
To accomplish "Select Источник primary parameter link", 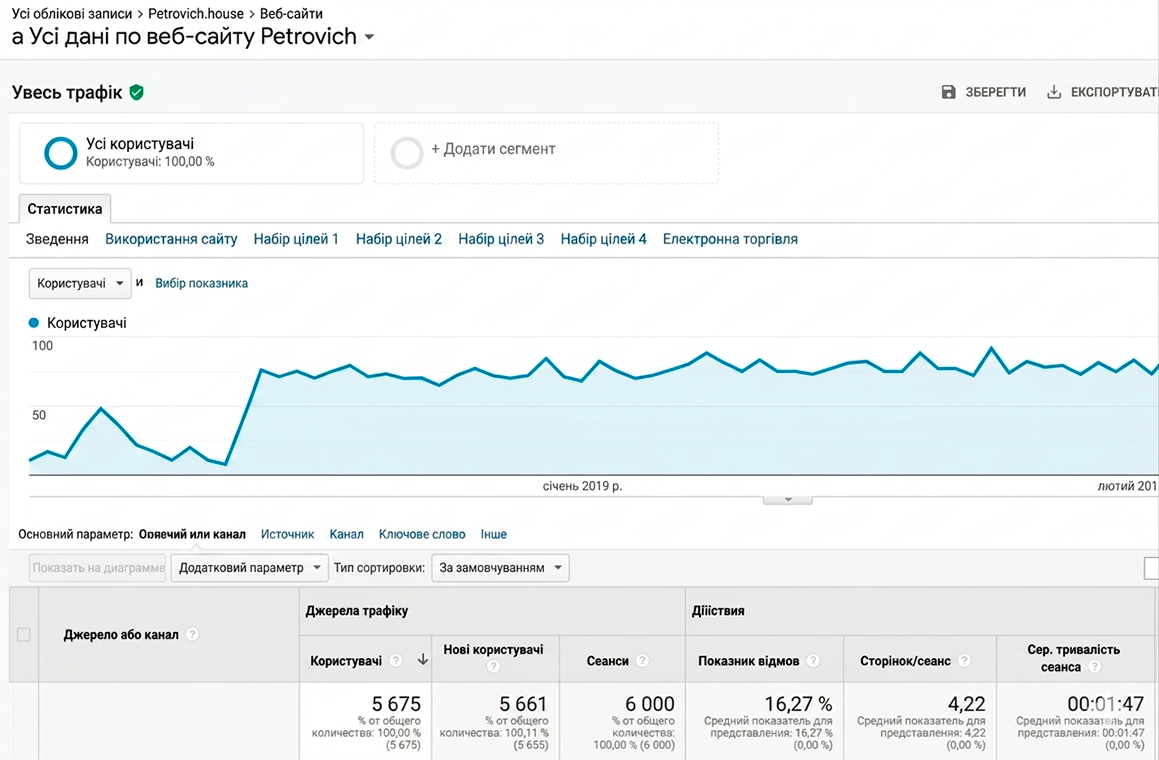I will point(288,534).
